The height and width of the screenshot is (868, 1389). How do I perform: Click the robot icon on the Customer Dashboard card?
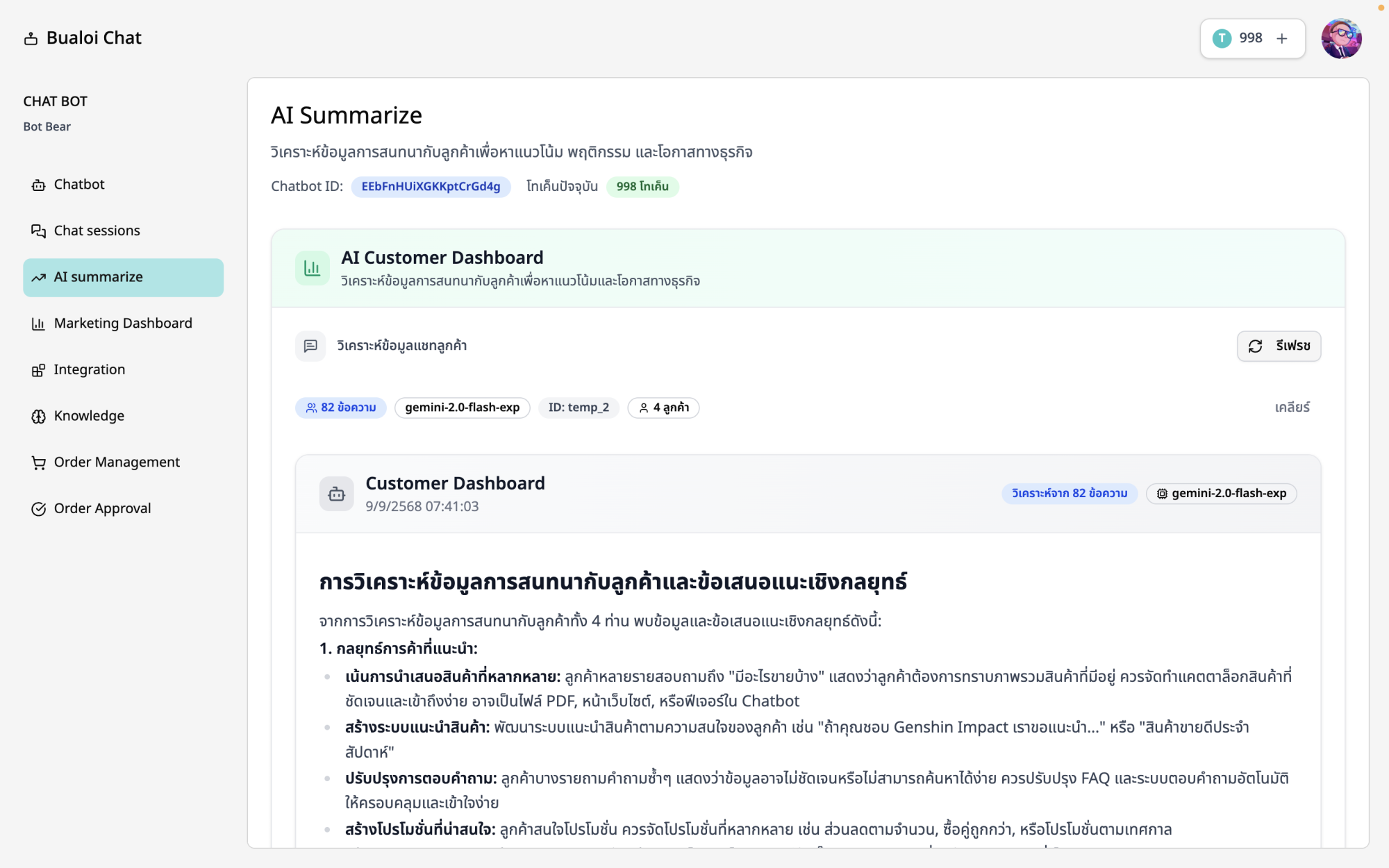coord(336,494)
